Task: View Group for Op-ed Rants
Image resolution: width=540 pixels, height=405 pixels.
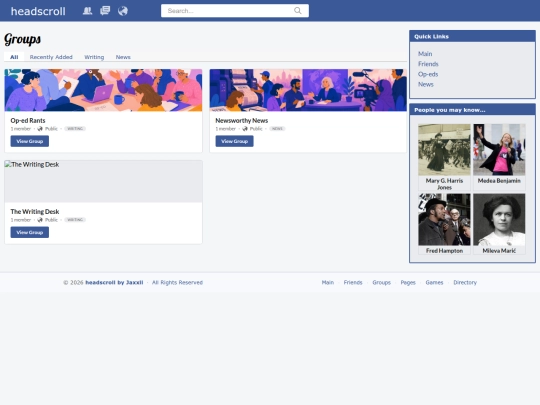Action: (x=30, y=141)
